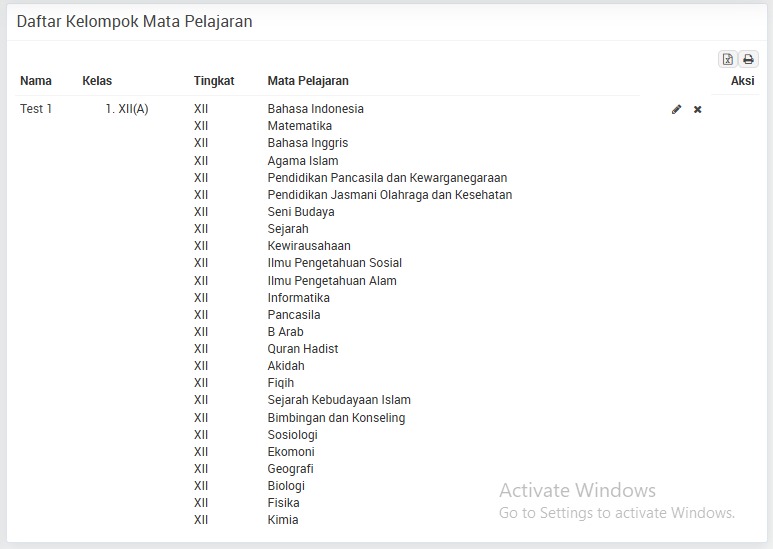Click the Nama column header
The height and width of the screenshot is (549, 773).
tap(36, 81)
